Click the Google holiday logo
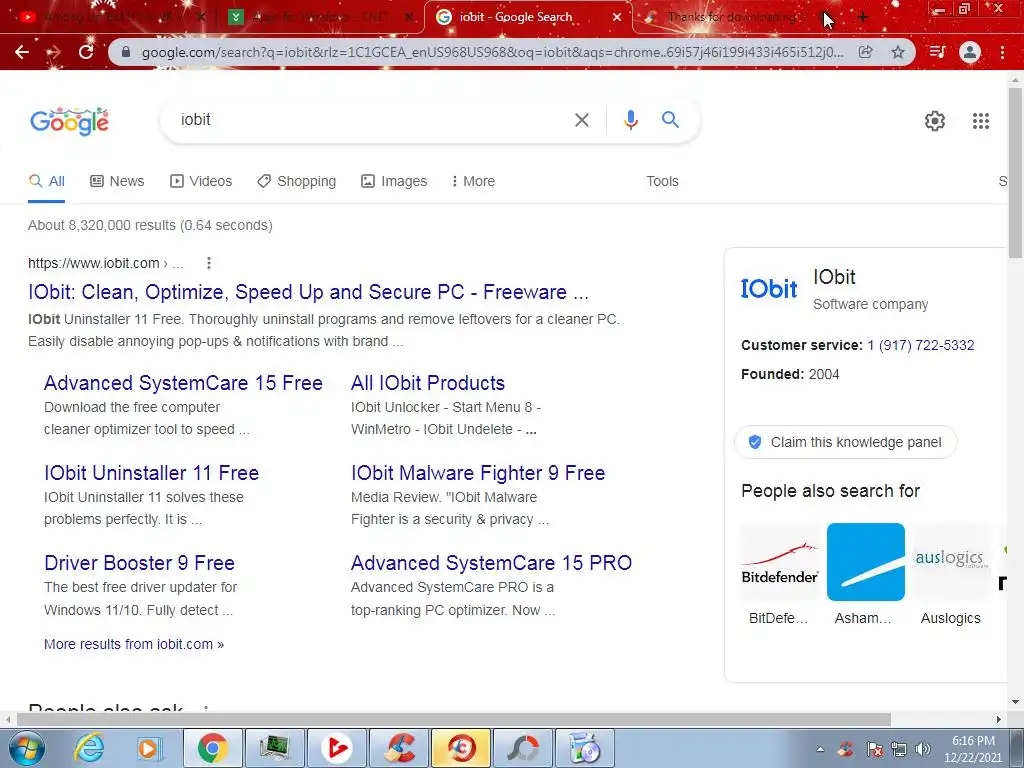Screen dimensions: 1024x768 (x=69, y=121)
